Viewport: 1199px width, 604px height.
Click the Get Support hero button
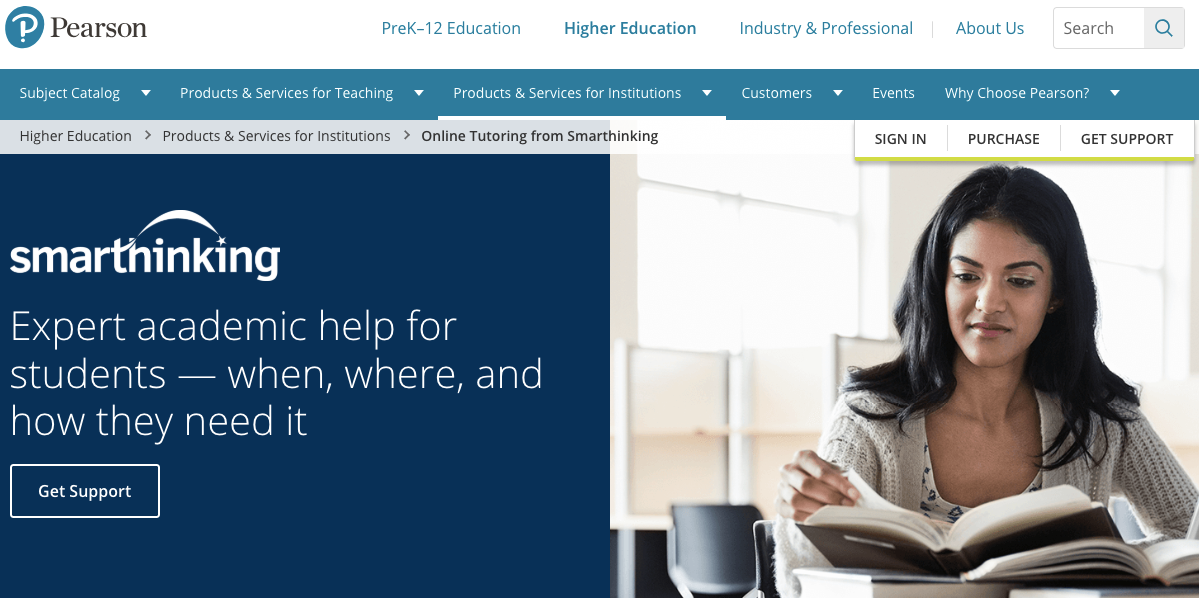pos(85,491)
